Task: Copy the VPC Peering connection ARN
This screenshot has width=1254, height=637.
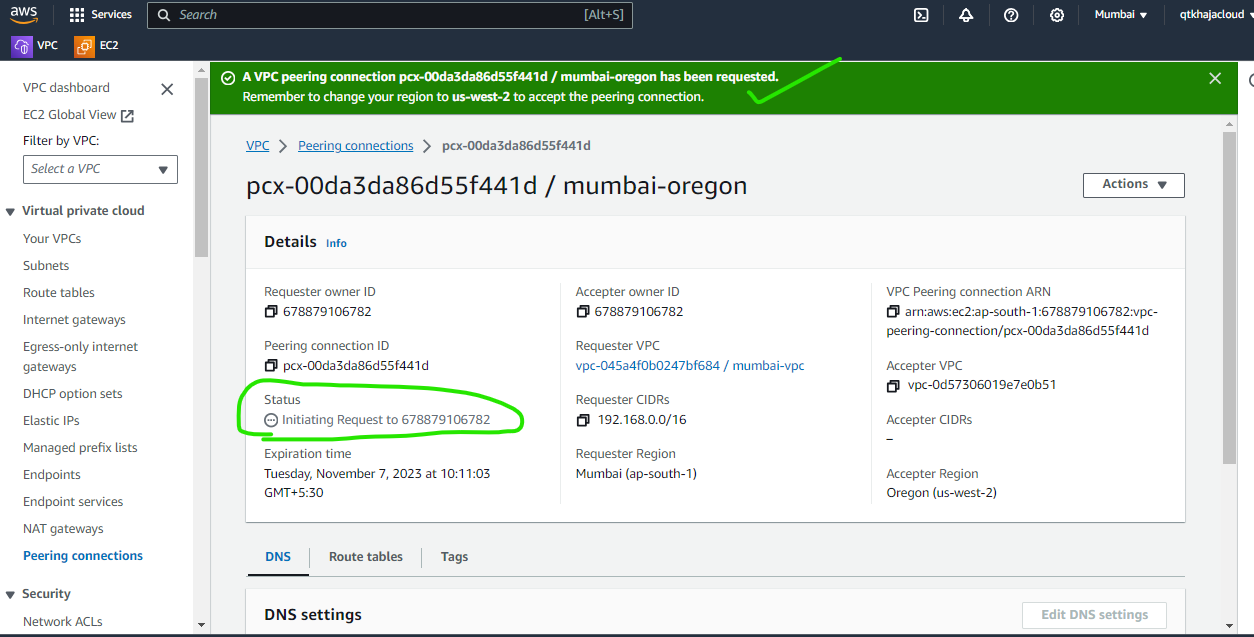Action: pos(894,312)
